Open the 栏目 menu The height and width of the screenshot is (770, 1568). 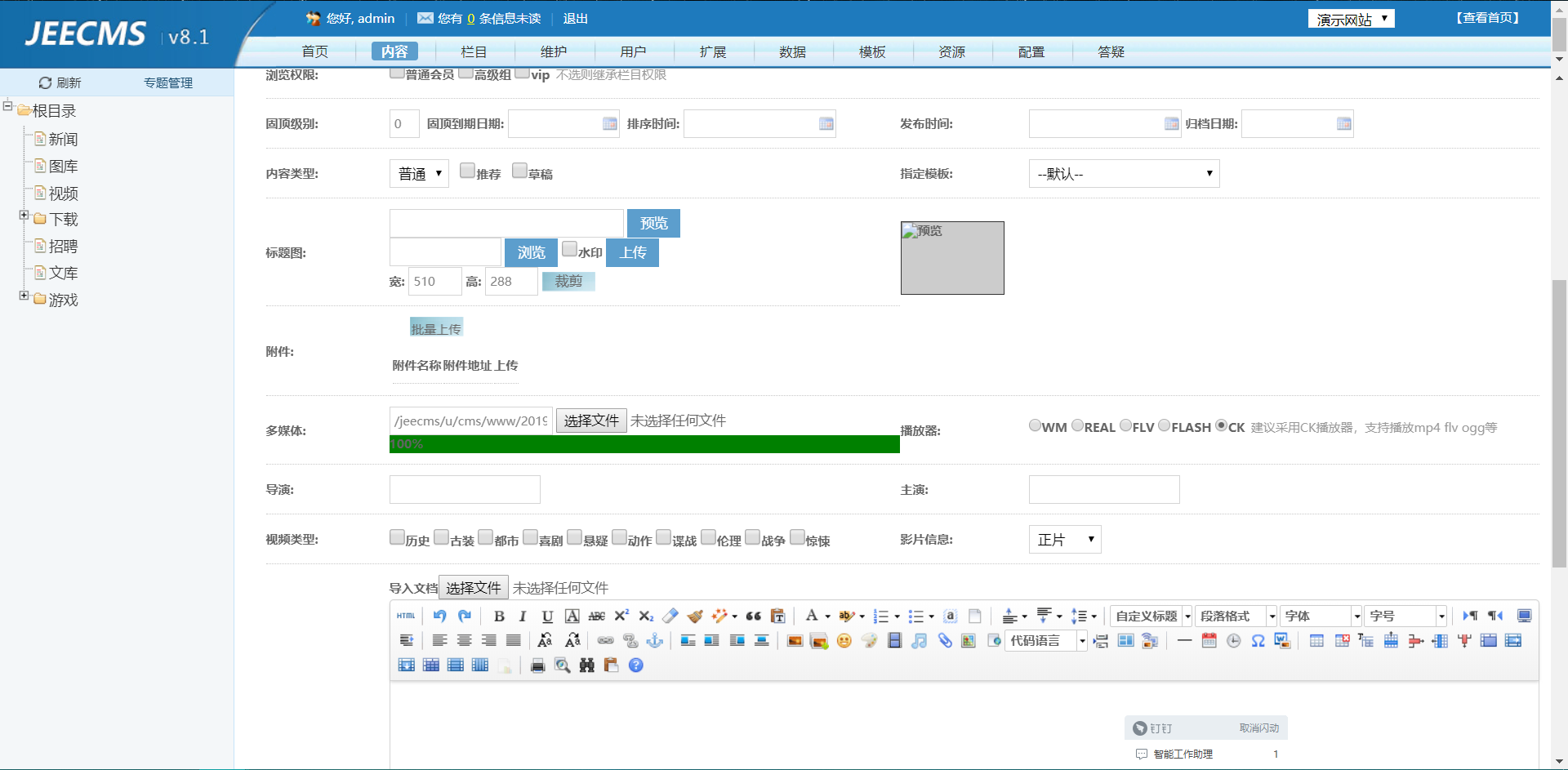[474, 51]
